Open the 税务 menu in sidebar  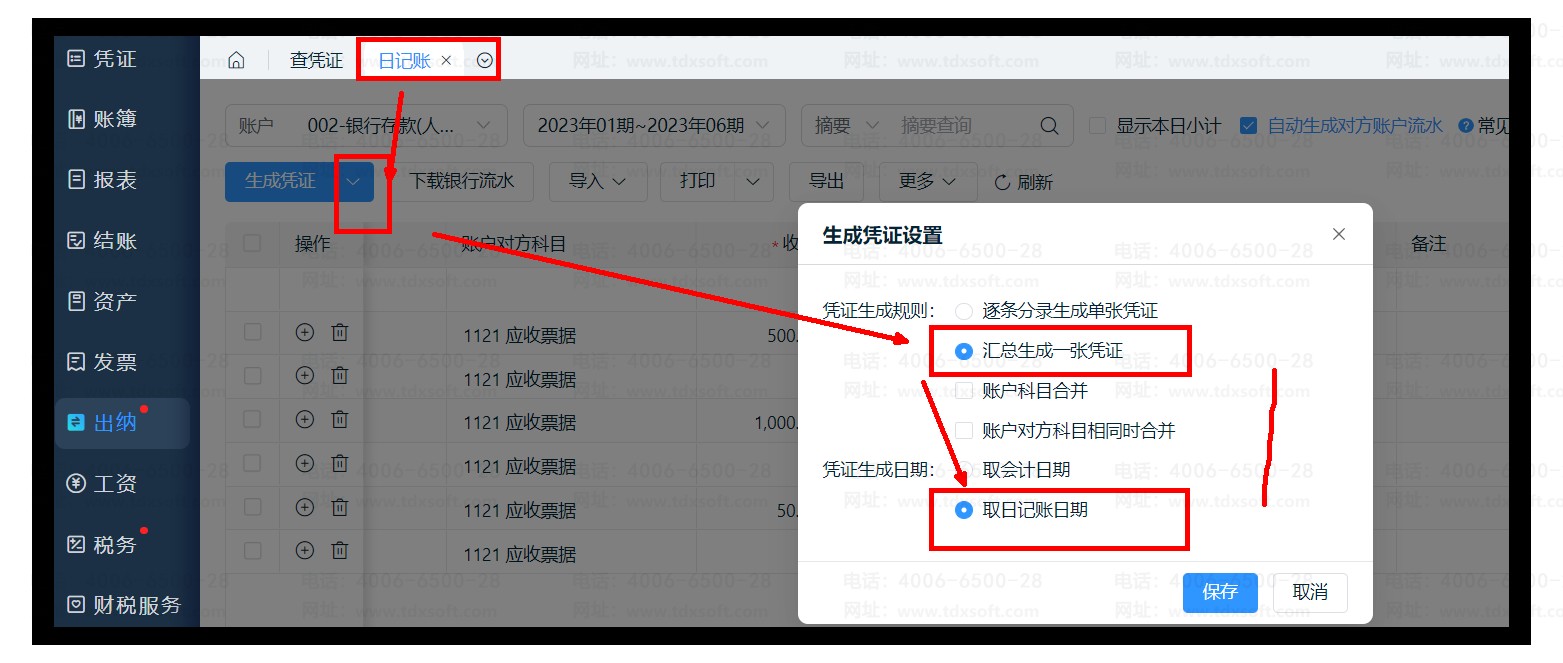(x=115, y=544)
